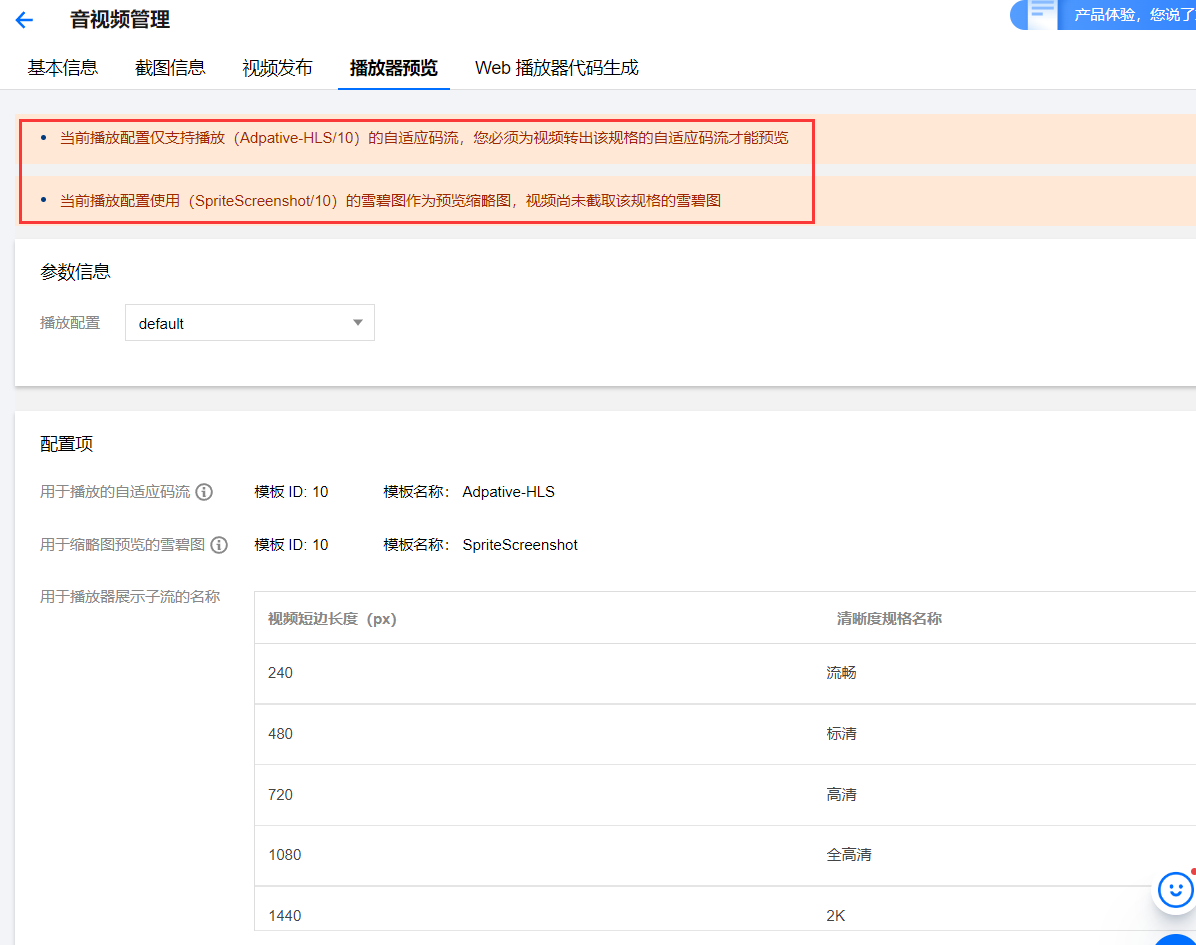Viewport: 1196px width, 945px height.
Task: Click the SpriteScreenshot/10 warning message
Action: pyautogui.click(x=391, y=201)
